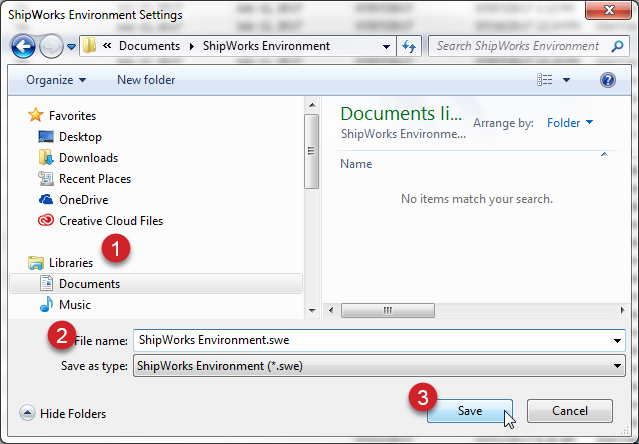Click navigation pane scroll up arrow
Image resolution: width=639 pixels, height=444 pixels.
[312, 105]
